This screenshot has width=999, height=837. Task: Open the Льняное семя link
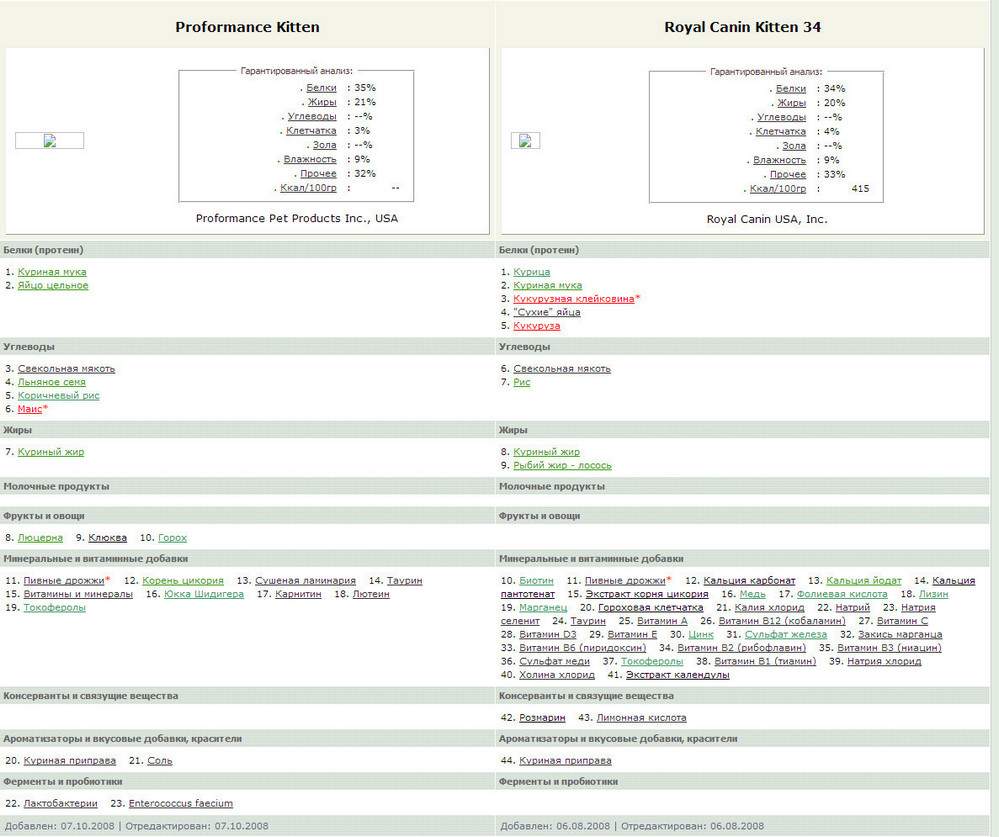[52, 382]
